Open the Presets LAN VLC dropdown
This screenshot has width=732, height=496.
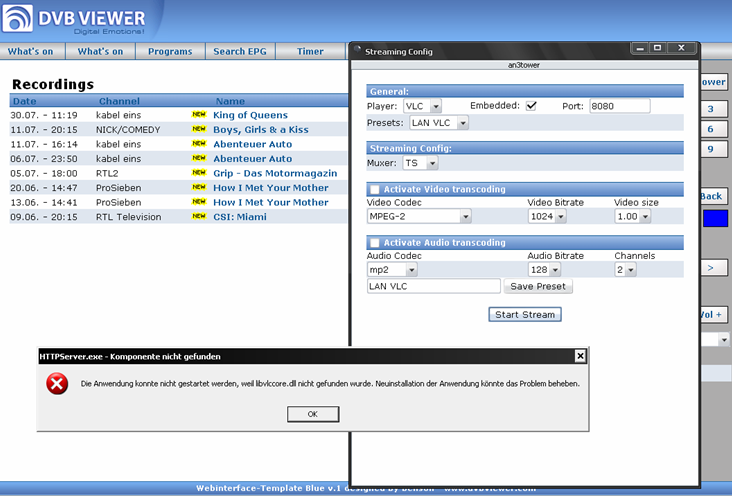(x=439, y=123)
